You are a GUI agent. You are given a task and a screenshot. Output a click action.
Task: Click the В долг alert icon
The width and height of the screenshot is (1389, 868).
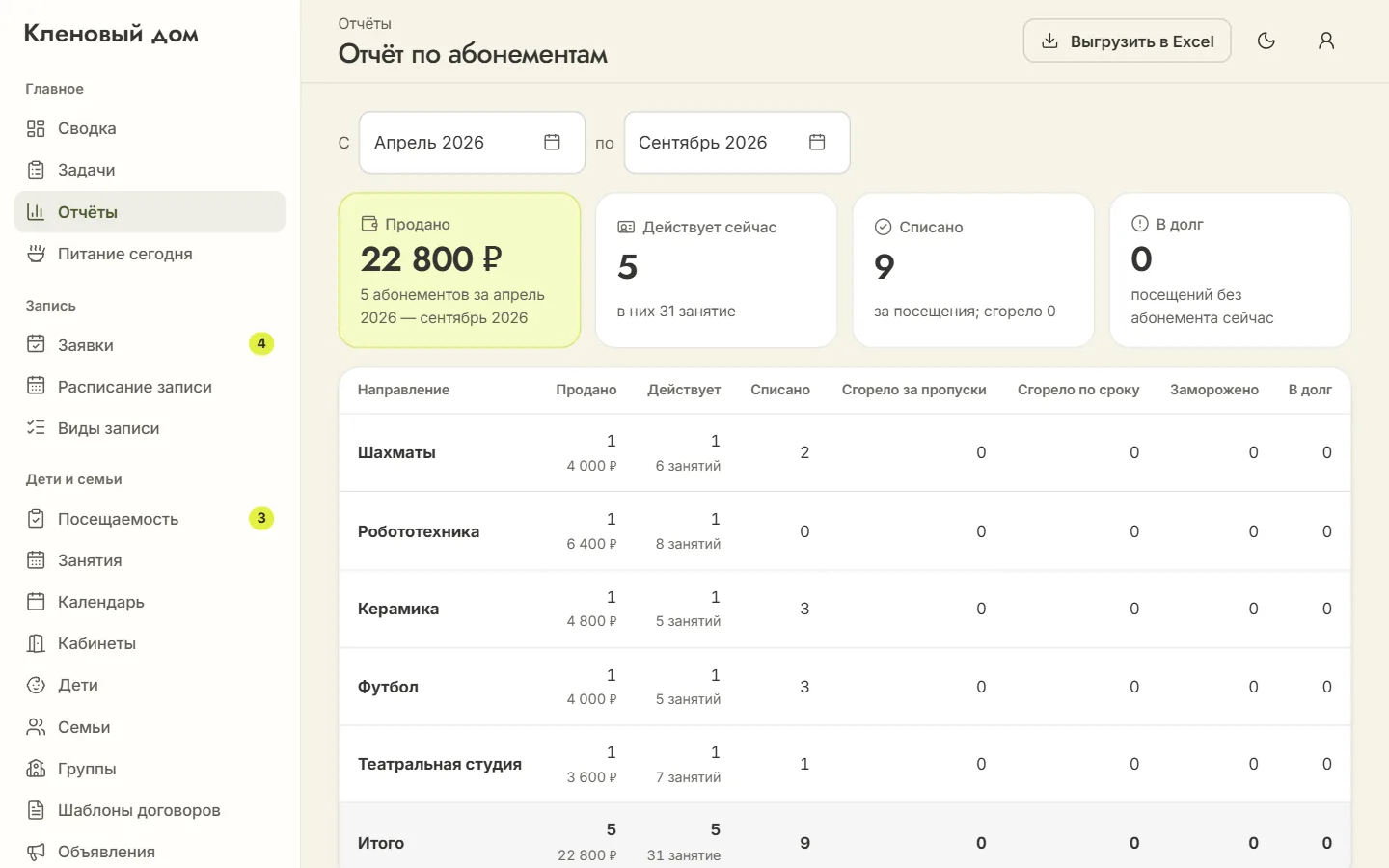[x=1139, y=224]
